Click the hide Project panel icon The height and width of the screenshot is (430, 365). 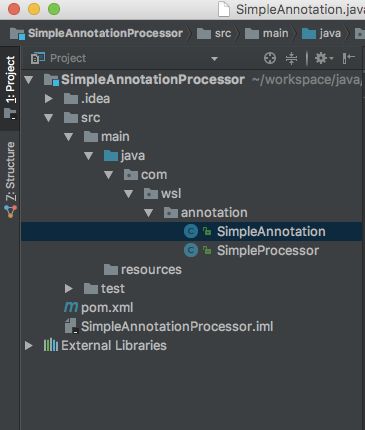[x=349, y=58]
